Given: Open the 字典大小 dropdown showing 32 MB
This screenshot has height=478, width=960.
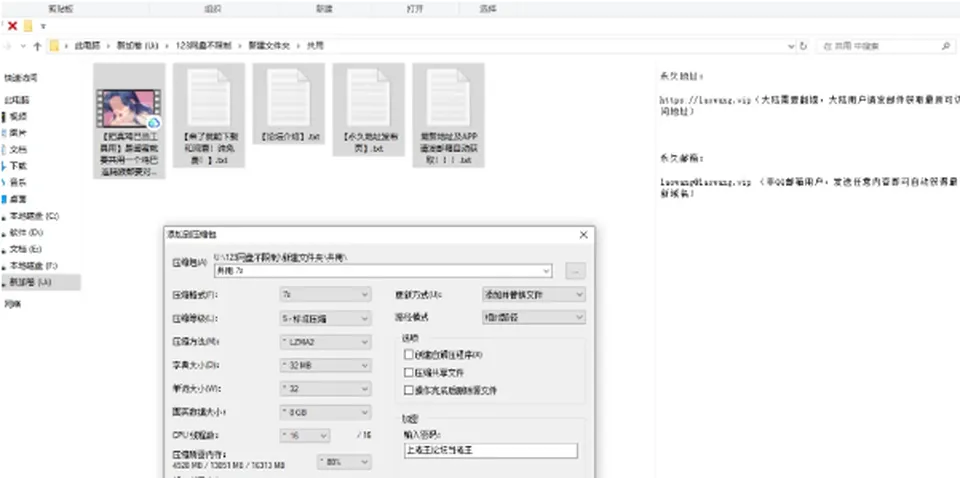Looking at the screenshot, I should [326, 365].
